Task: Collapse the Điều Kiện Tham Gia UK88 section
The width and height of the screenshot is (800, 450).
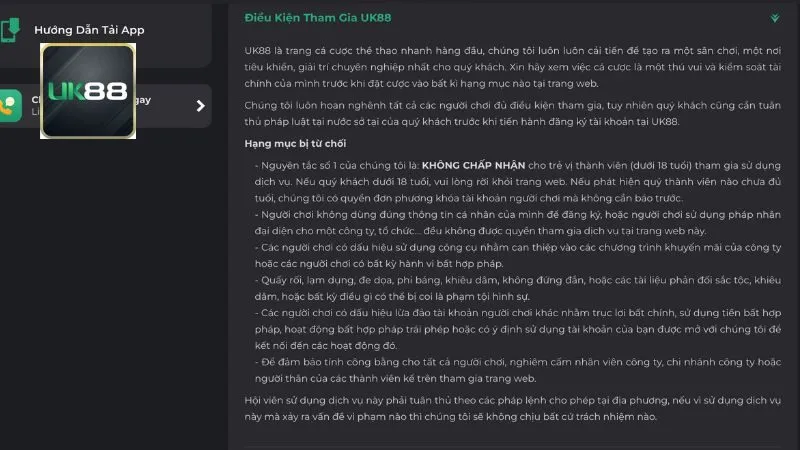Action: point(774,18)
